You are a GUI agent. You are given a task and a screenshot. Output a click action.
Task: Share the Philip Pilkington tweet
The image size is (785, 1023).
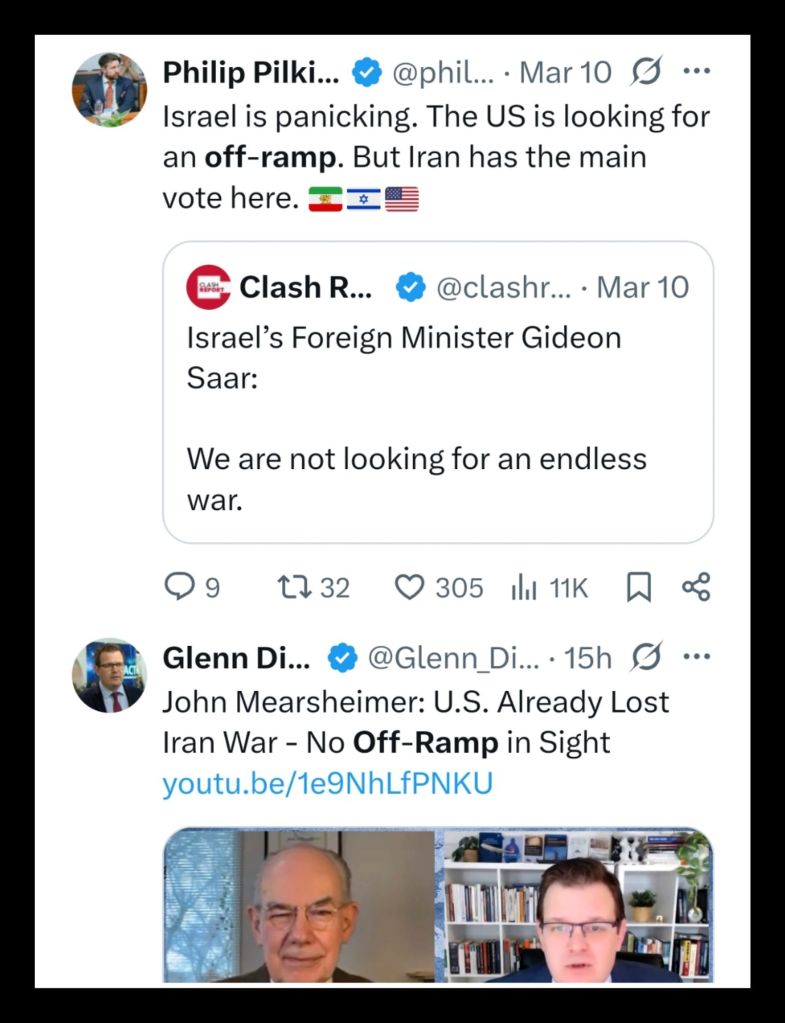[695, 587]
